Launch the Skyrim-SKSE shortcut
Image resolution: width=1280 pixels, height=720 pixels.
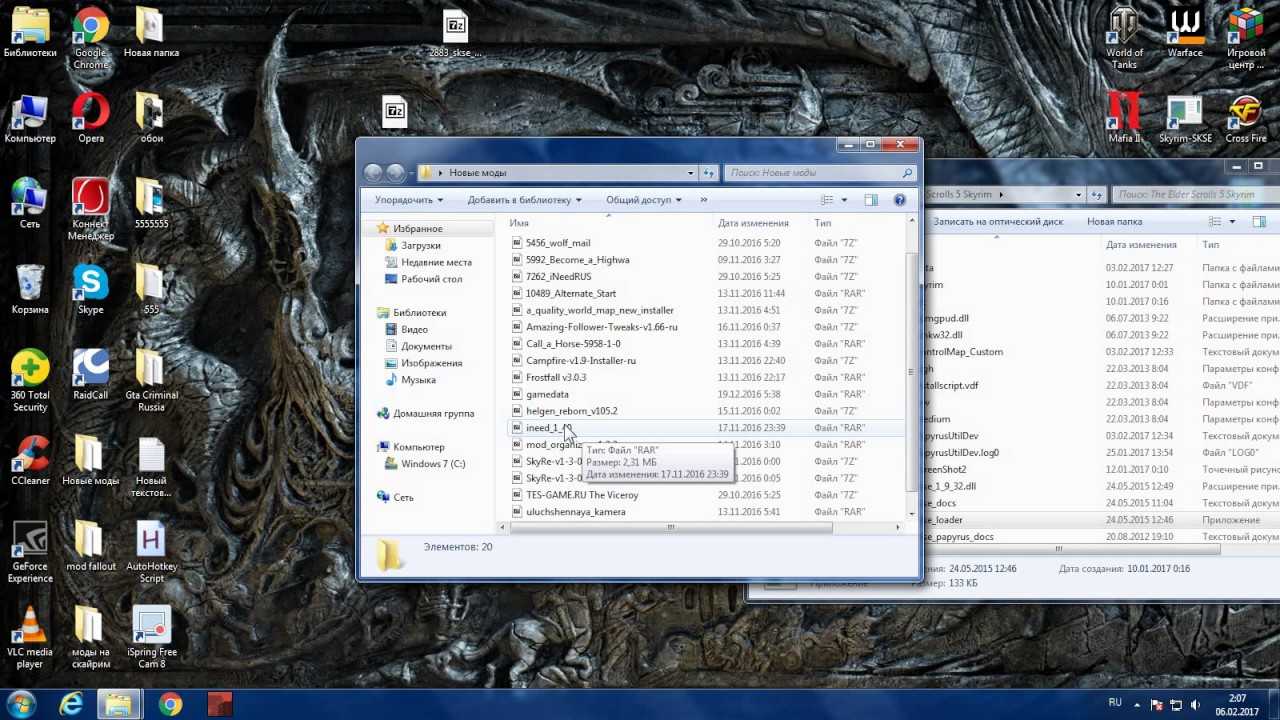[1186, 118]
